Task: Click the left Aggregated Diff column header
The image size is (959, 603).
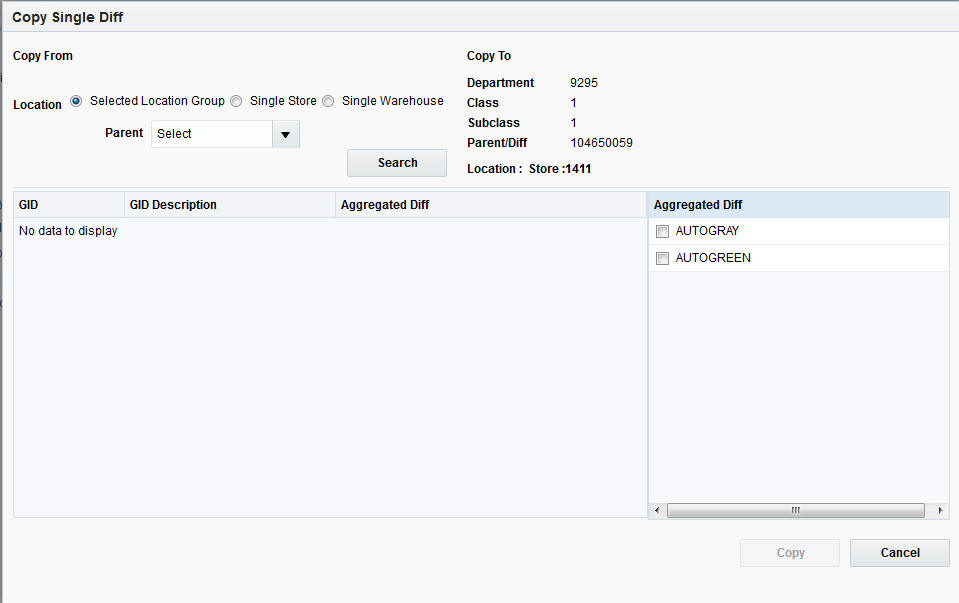Action: pyautogui.click(x=385, y=204)
